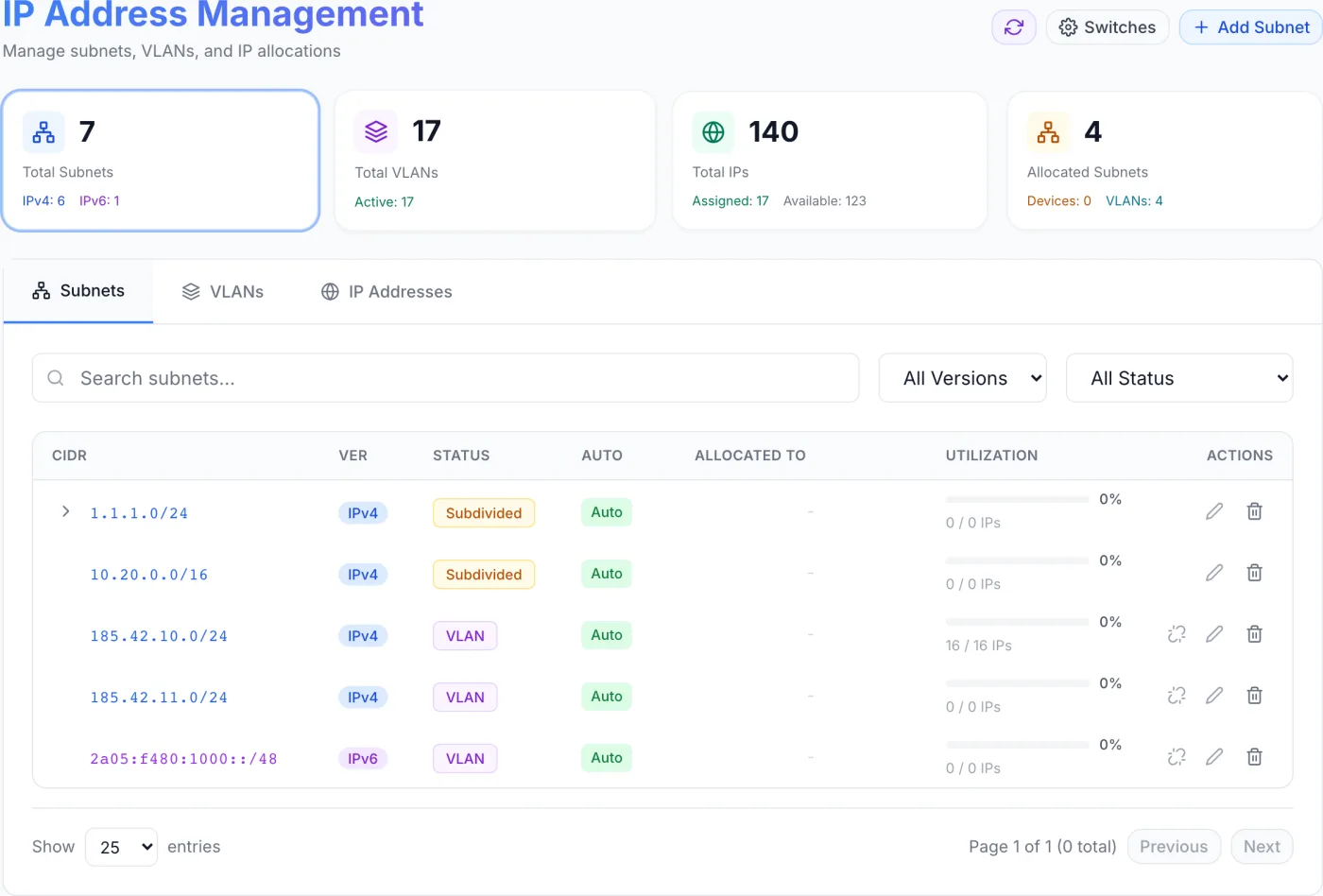
Task: Delete the 10.20.0.0/16 subnet
Action: tap(1254, 573)
